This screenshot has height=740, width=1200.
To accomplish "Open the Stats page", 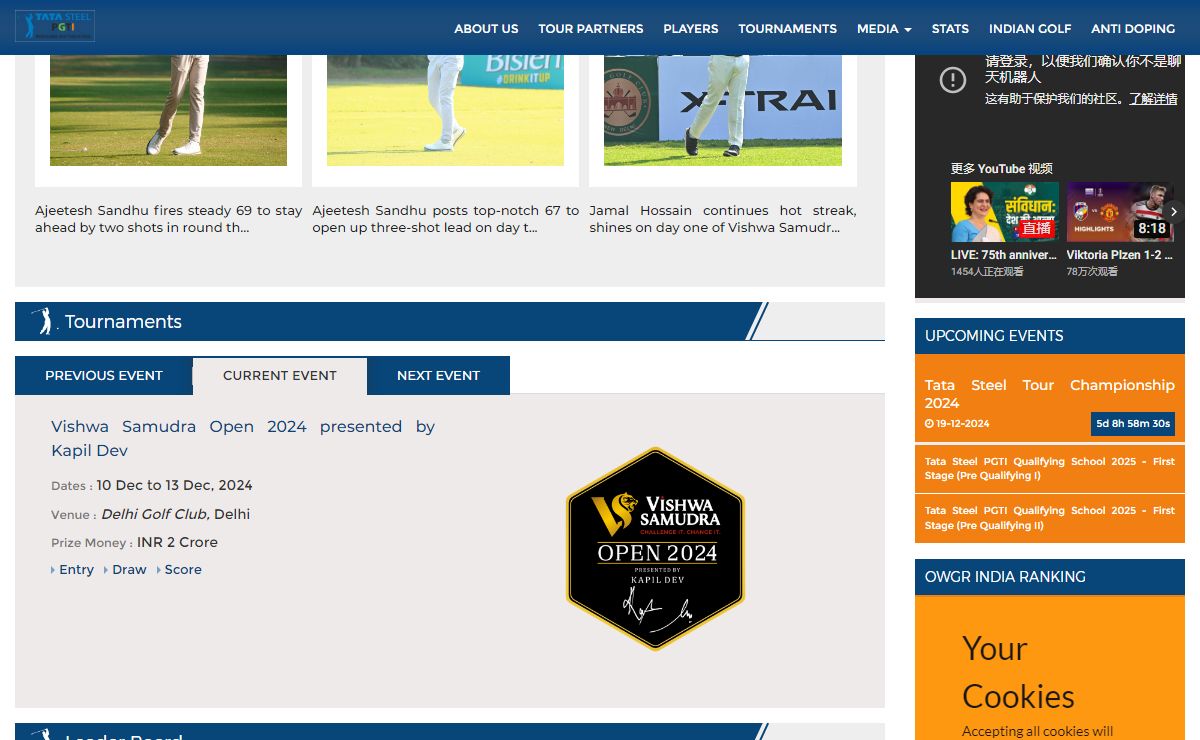I will coord(950,29).
